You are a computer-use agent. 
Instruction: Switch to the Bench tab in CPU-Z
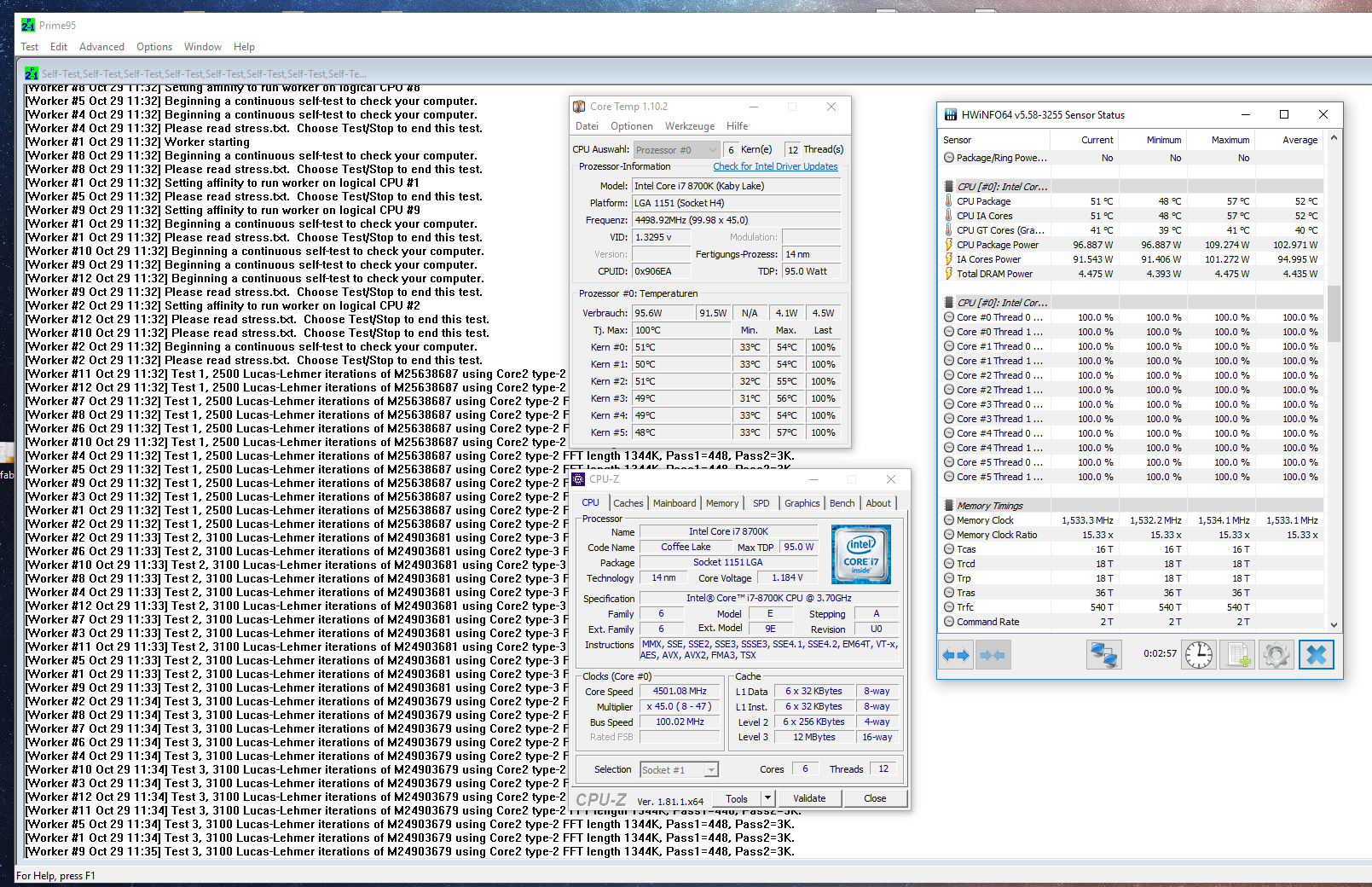(x=842, y=503)
